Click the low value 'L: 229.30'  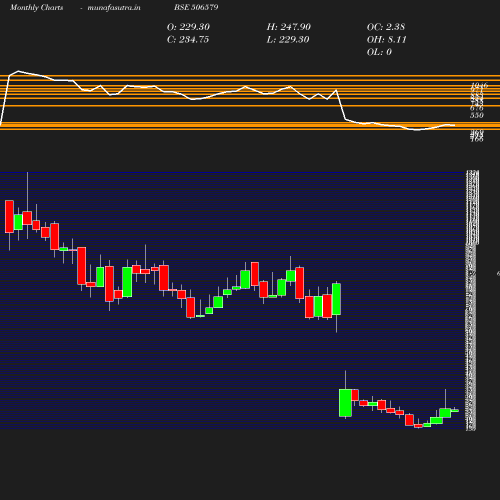tap(288, 40)
